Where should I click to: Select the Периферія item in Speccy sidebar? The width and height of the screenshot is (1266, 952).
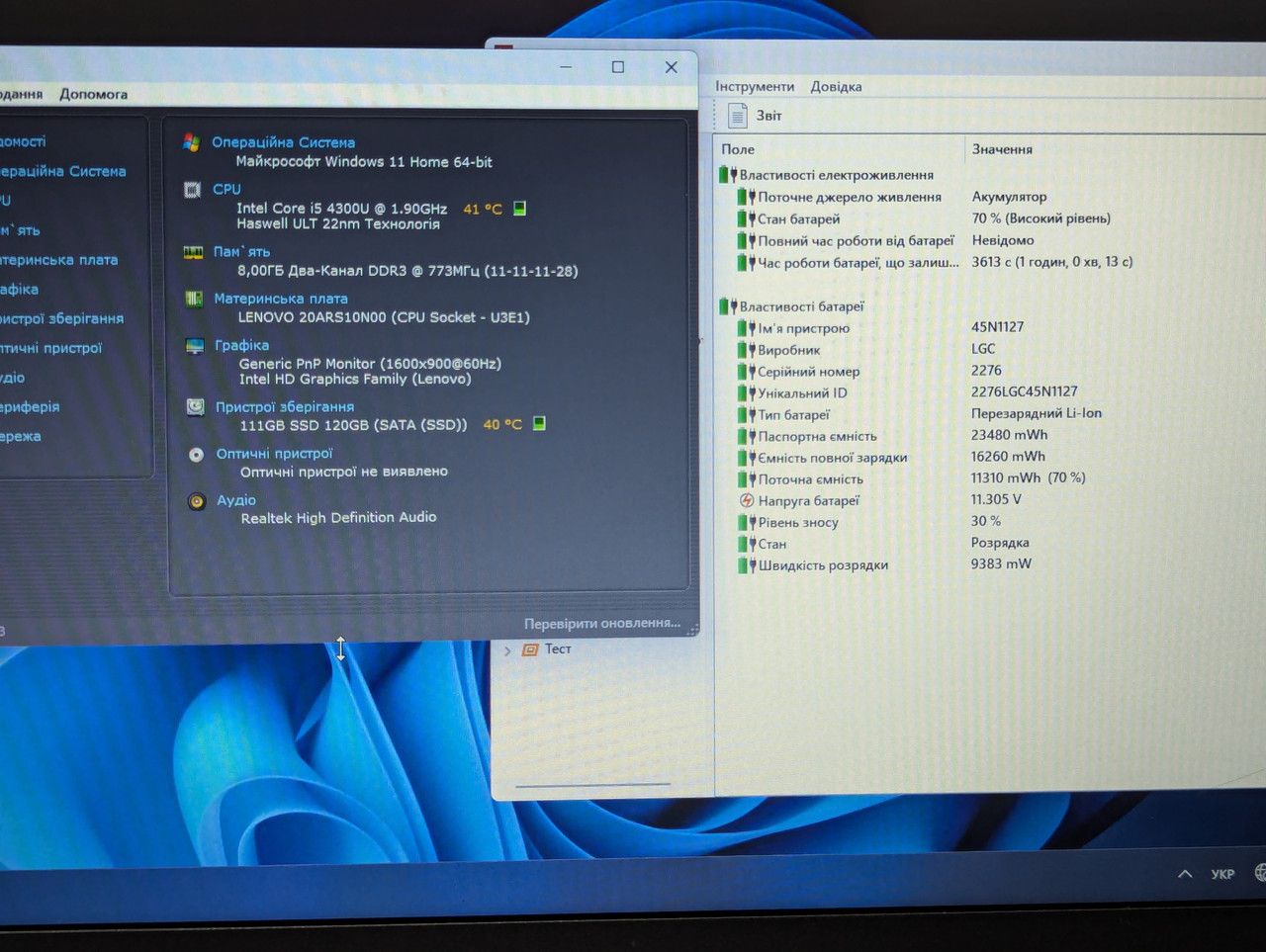coord(29,406)
